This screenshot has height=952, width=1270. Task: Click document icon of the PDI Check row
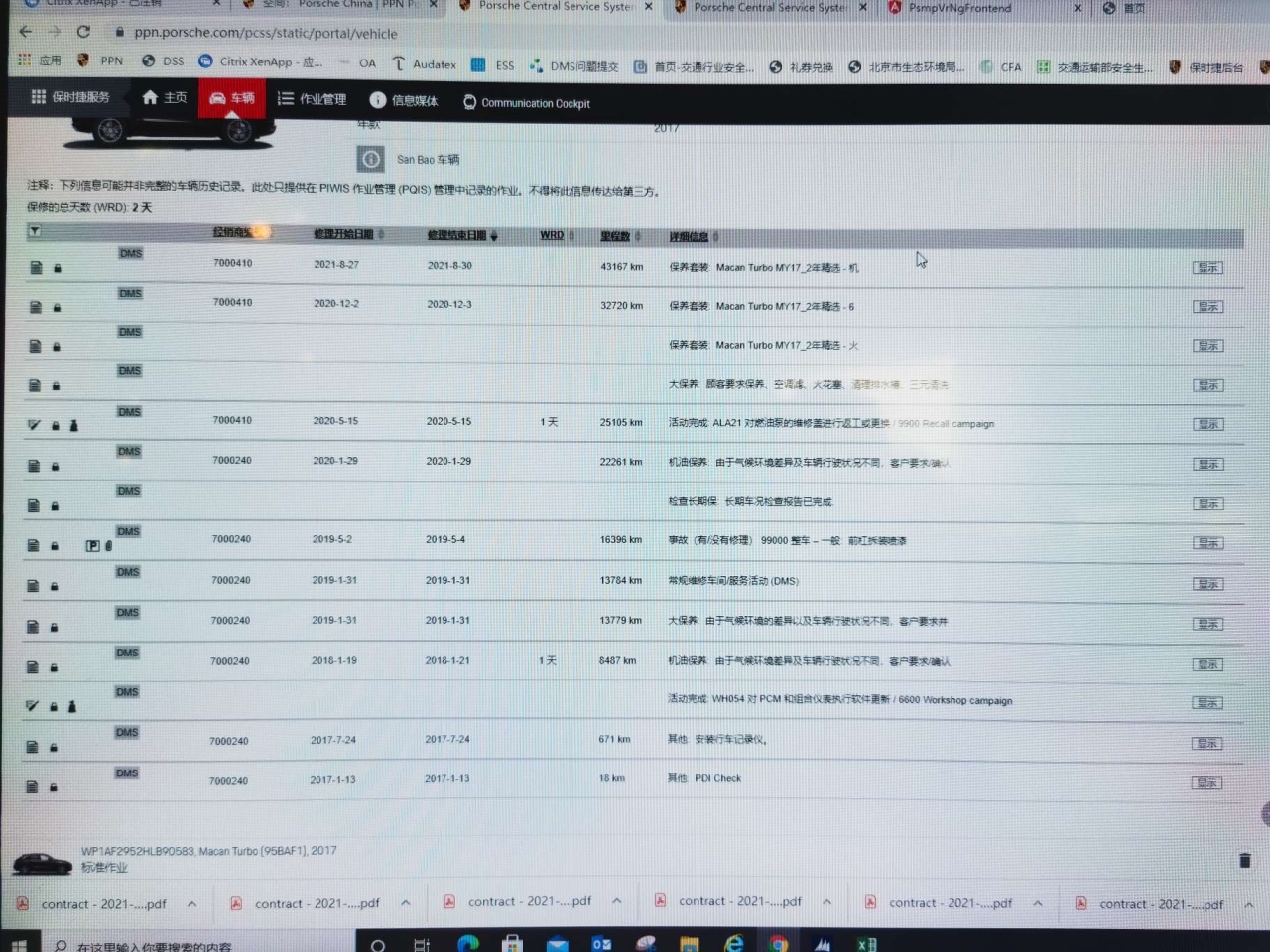[32, 787]
